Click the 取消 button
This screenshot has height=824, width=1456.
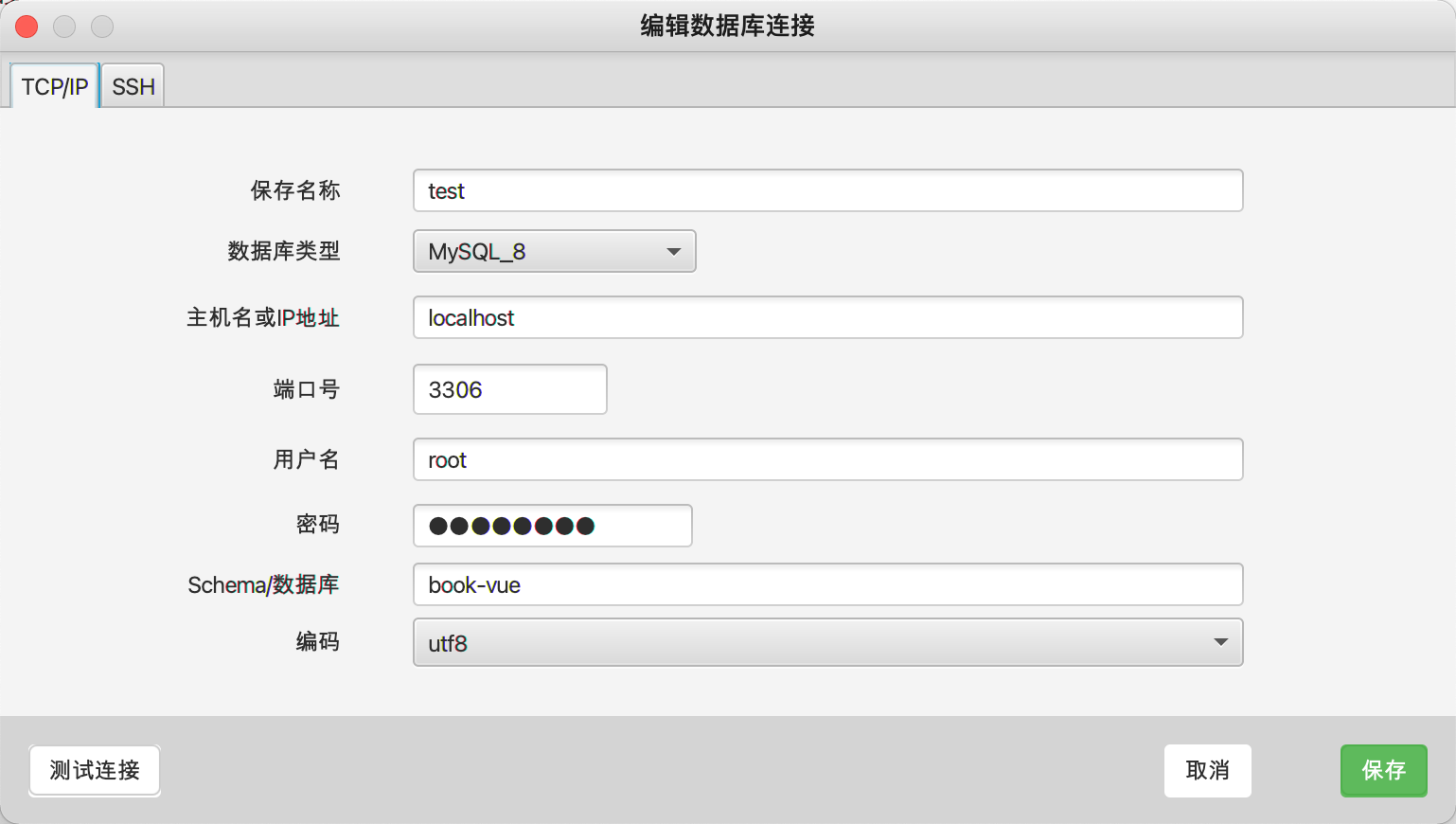coord(1207,770)
